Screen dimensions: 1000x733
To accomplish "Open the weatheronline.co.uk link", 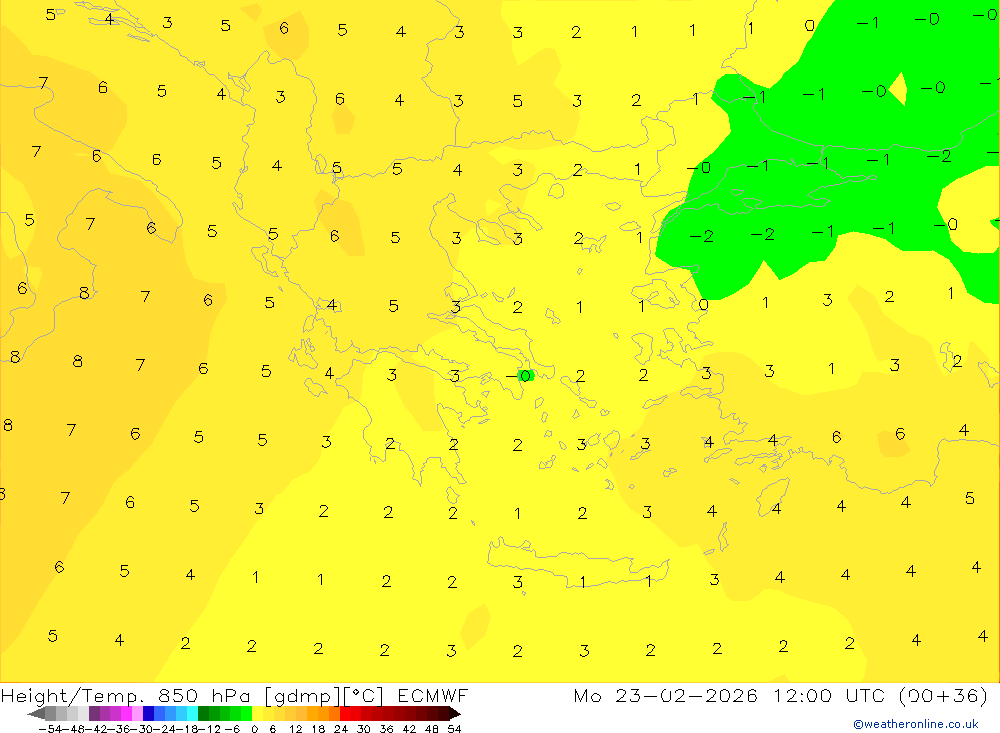I will click(x=916, y=724).
